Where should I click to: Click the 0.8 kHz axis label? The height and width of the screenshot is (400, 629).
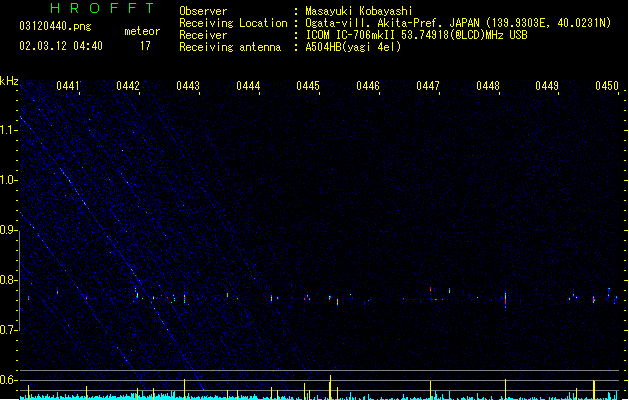pyautogui.click(x=9, y=280)
